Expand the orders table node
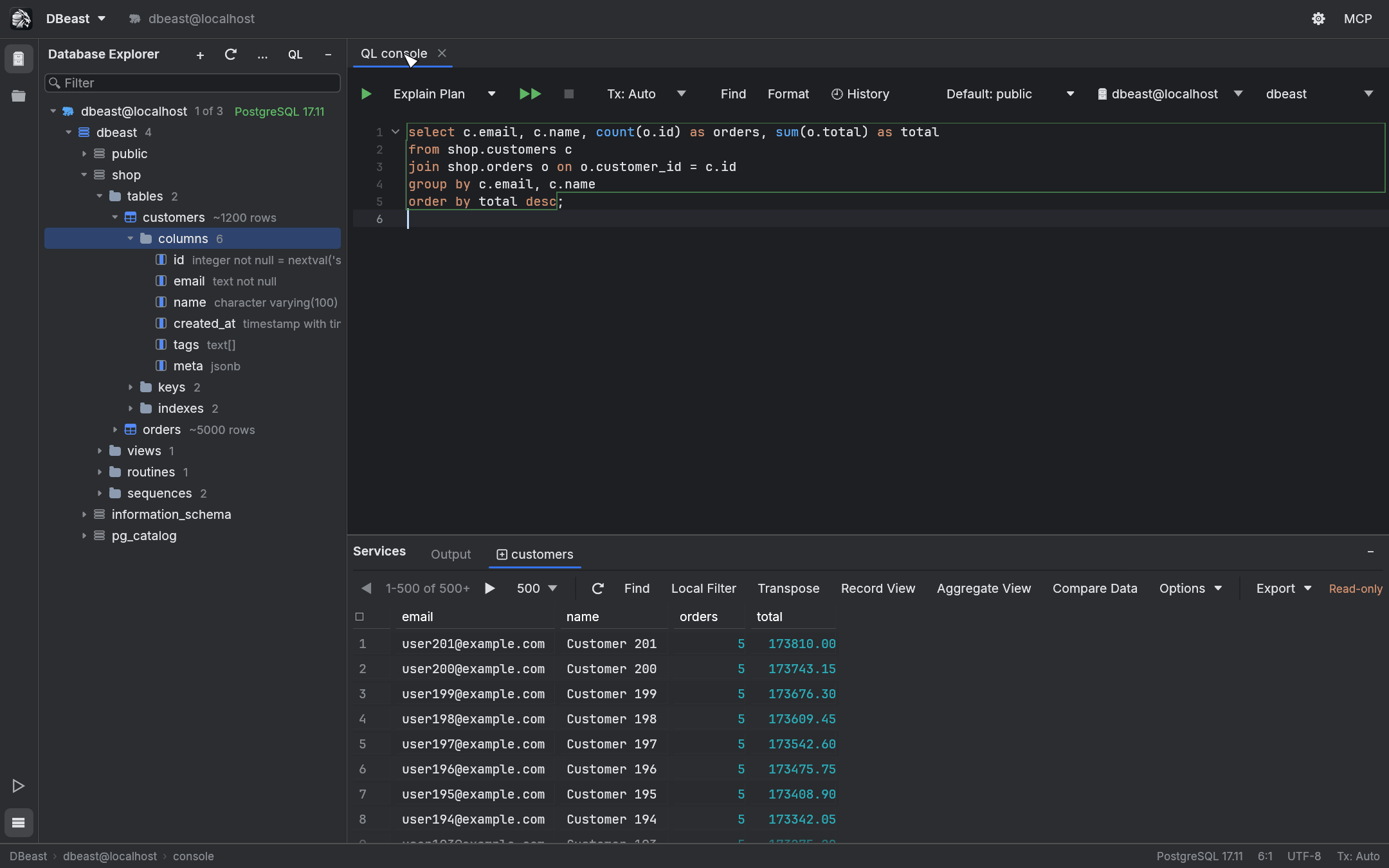This screenshot has height=868, width=1389. pyautogui.click(x=115, y=429)
